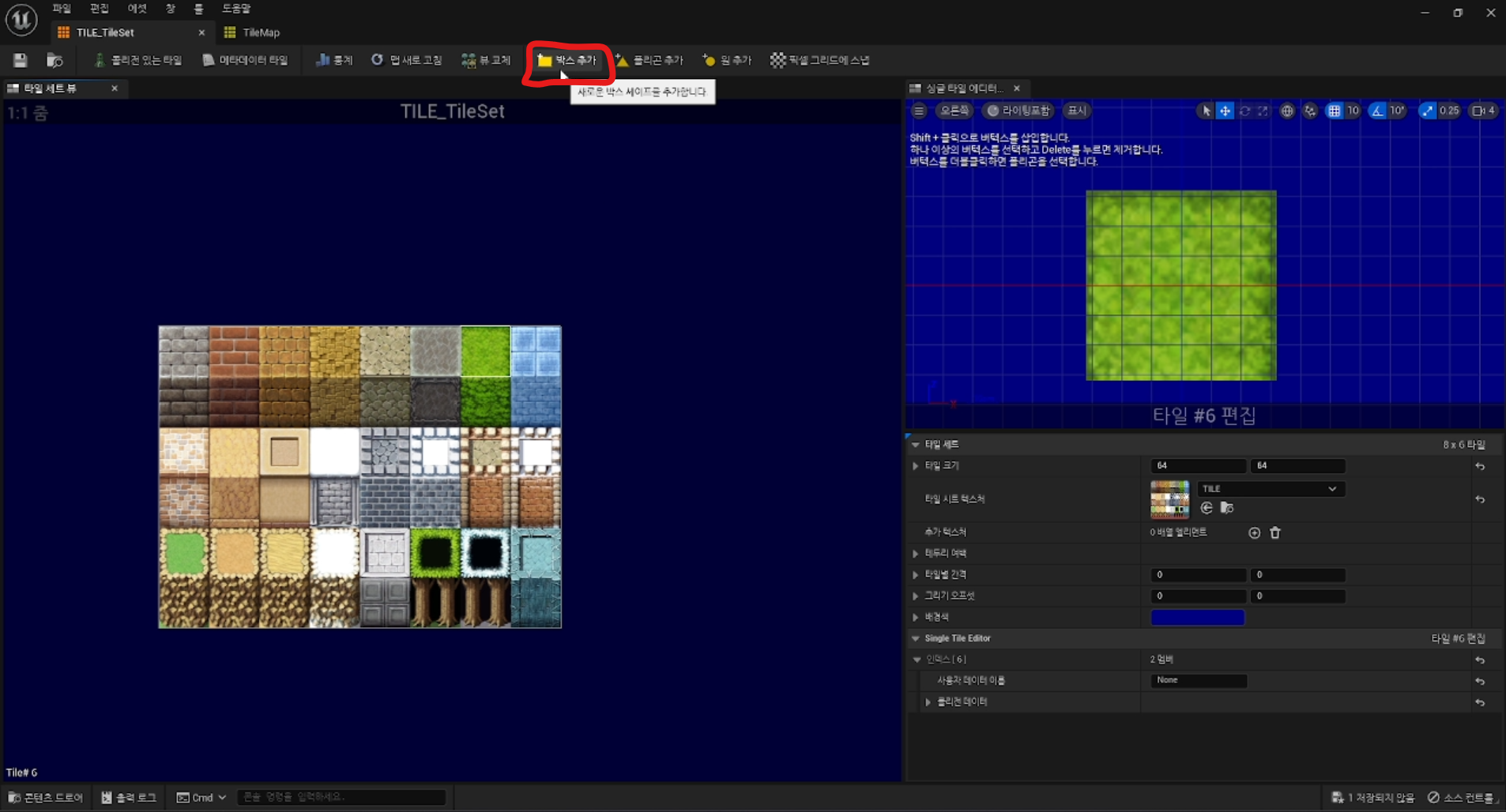Expand the 콜리전 데이터 row
Screen dimensions: 1506x812
tap(928, 702)
